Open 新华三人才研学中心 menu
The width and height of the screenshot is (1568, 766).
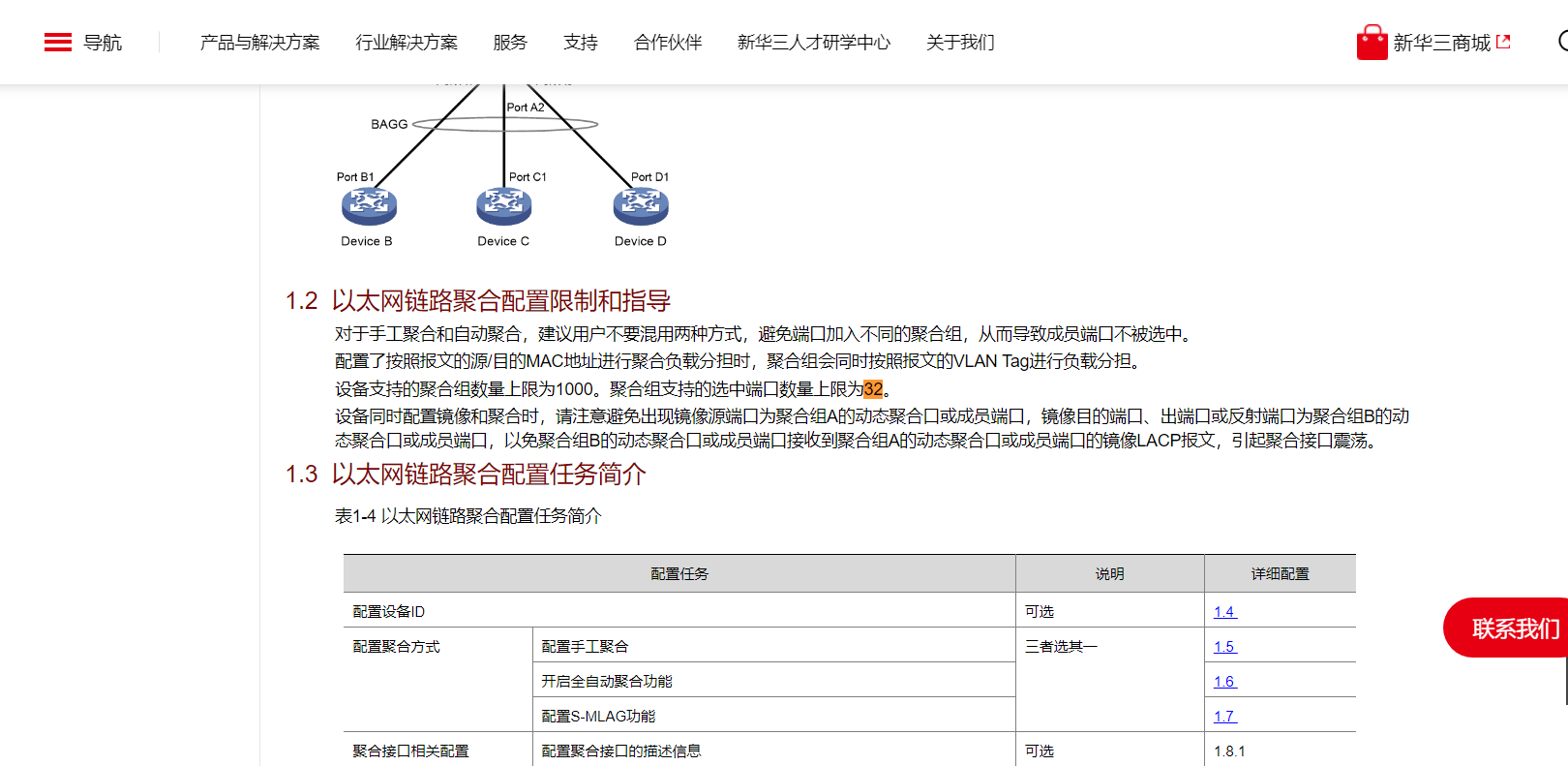pyautogui.click(x=814, y=43)
